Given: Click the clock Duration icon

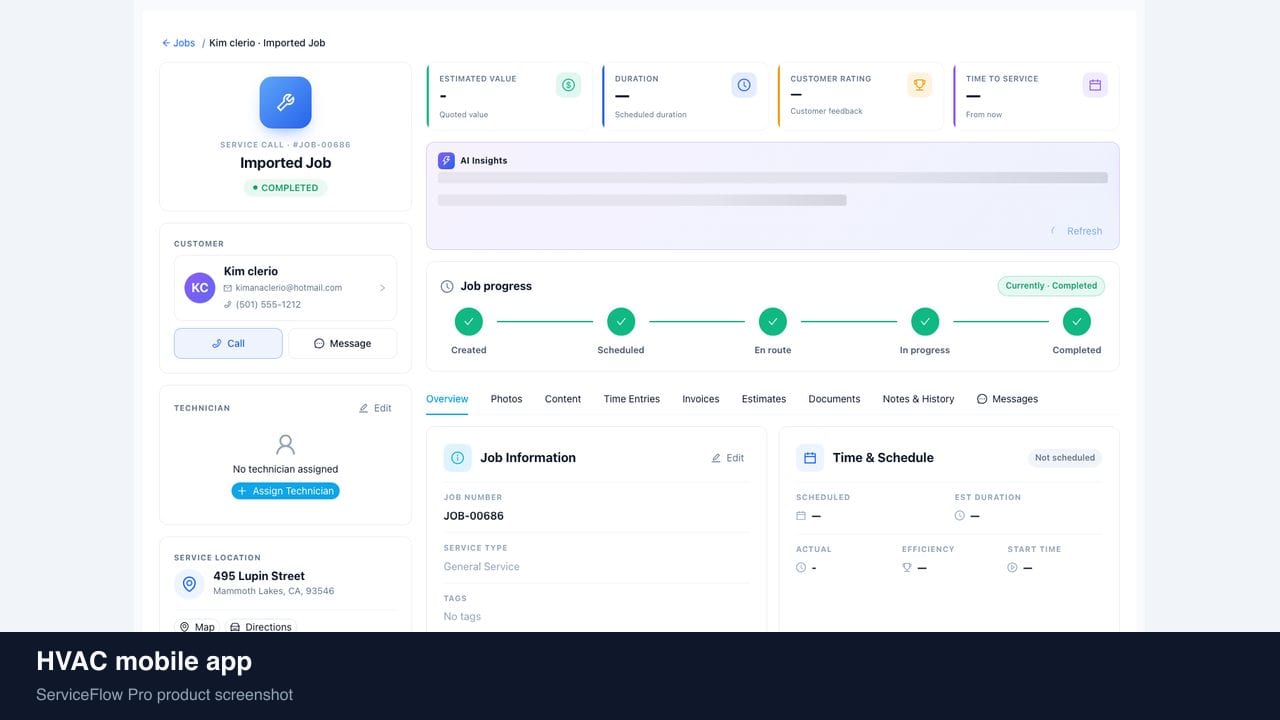Looking at the screenshot, I should pyautogui.click(x=744, y=85).
